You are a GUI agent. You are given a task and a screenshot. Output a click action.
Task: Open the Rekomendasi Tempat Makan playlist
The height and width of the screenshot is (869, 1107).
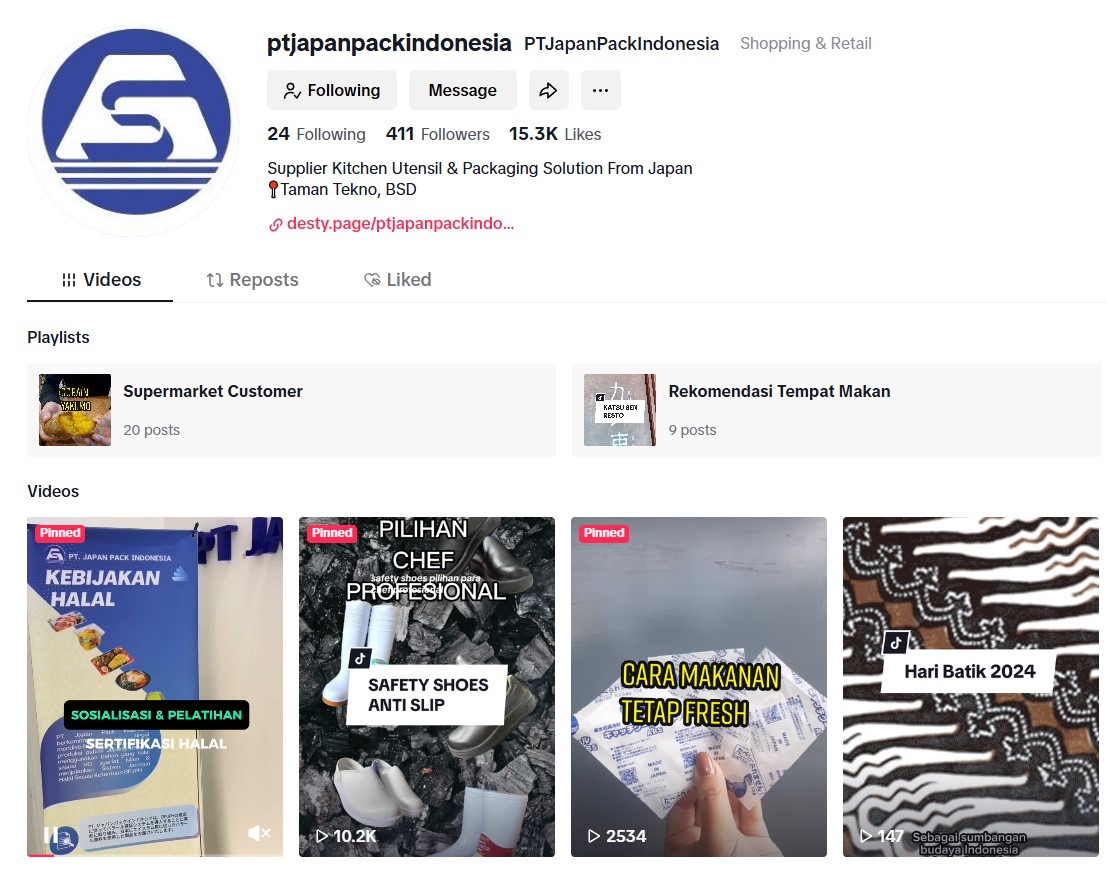click(x=837, y=409)
